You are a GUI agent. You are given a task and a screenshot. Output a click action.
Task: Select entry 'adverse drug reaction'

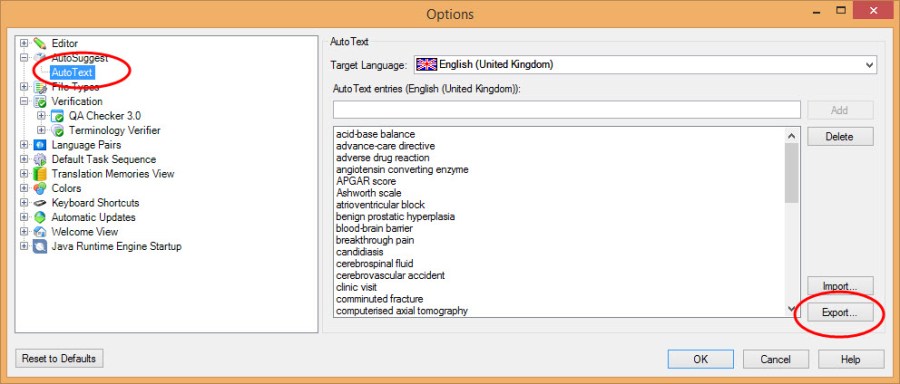(382, 158)
